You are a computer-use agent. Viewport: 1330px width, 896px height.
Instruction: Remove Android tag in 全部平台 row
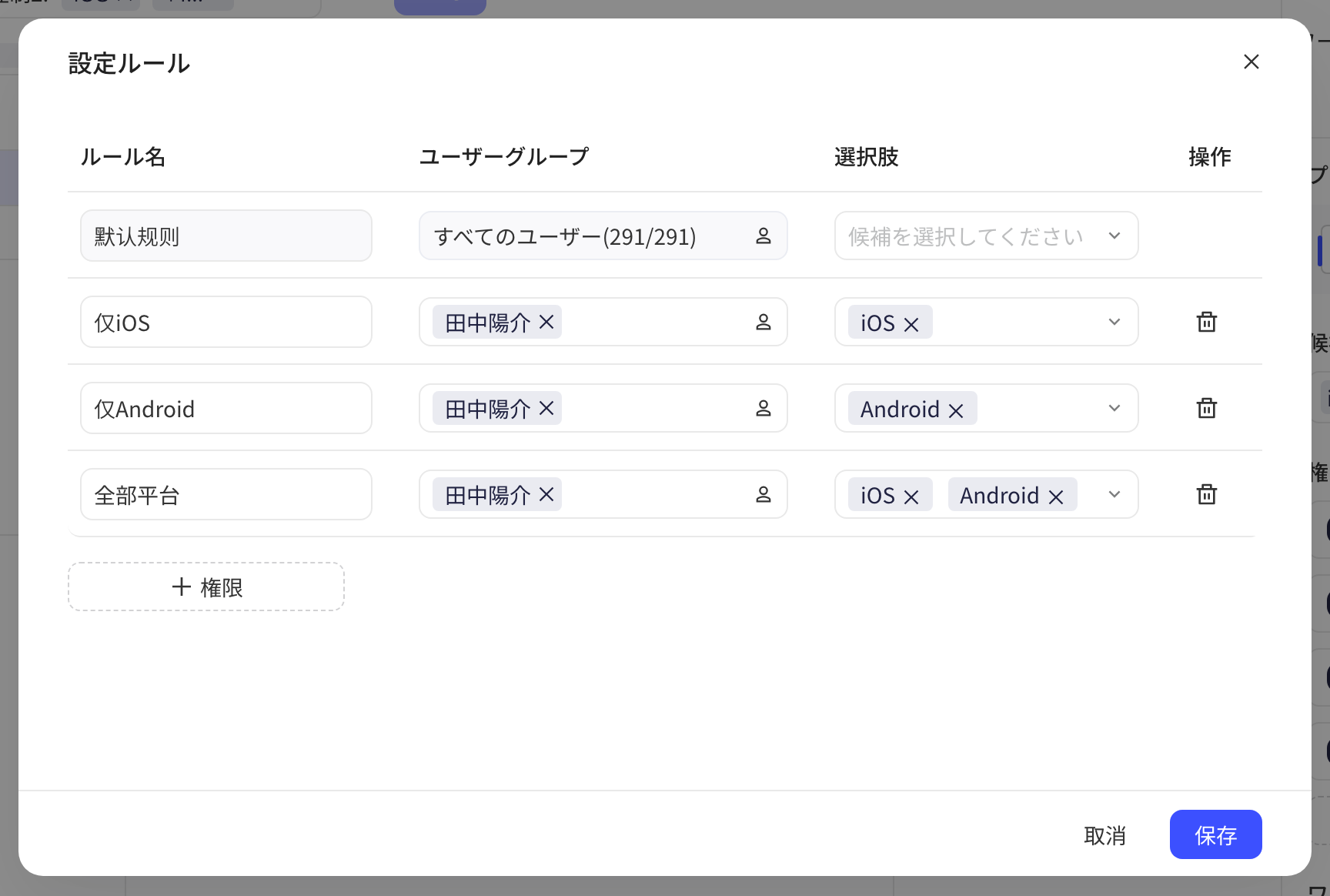[x=1056, y=497]
